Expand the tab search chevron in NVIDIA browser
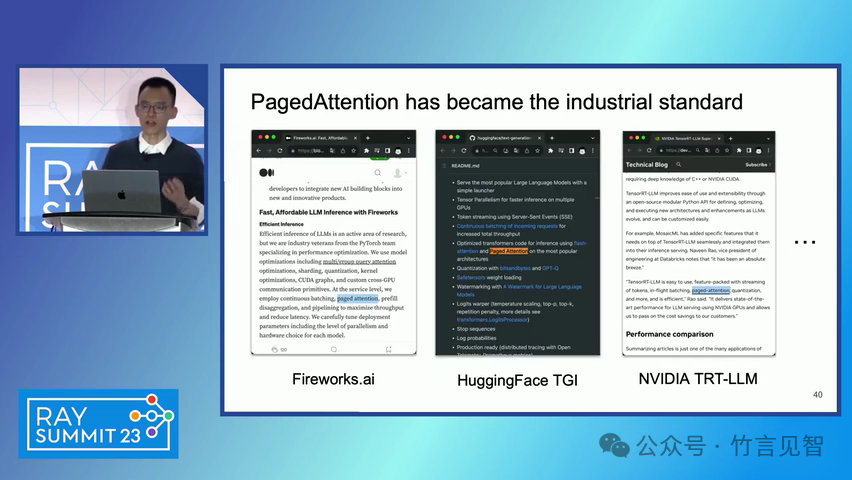This screenshot has height=480, width=852. click(x=768, y=139)
